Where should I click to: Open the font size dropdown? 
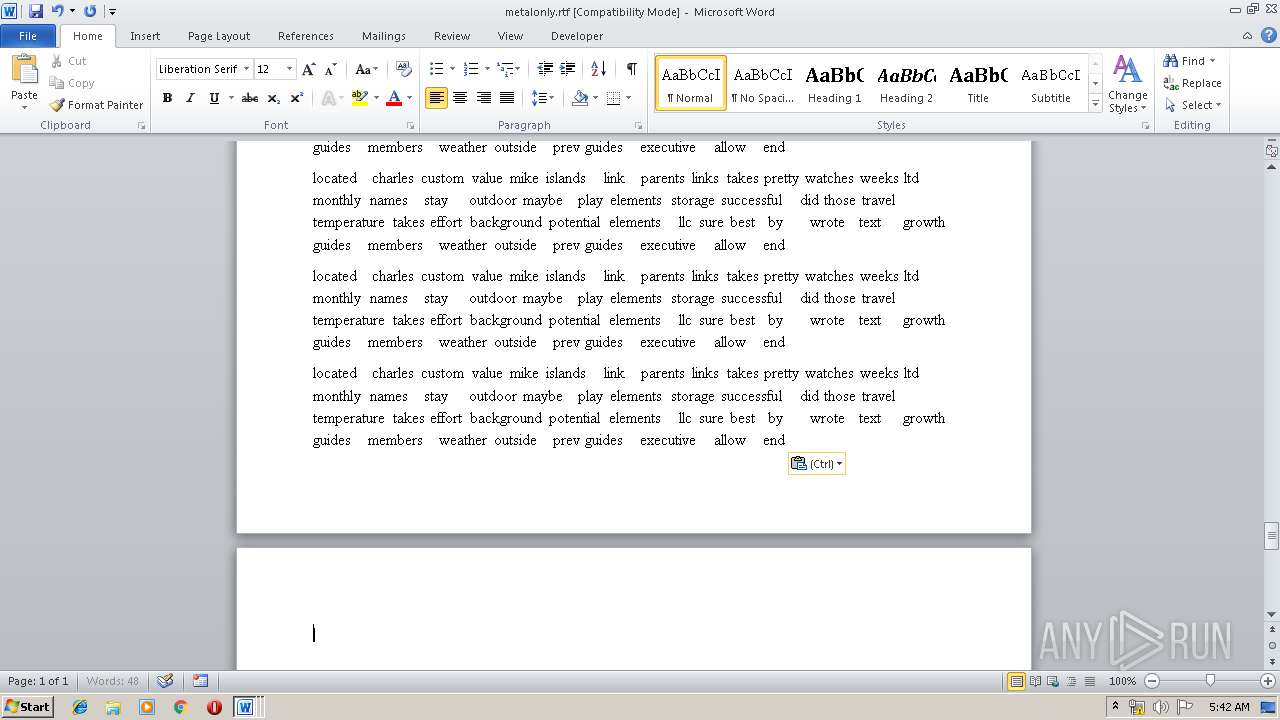click(290, 69)
